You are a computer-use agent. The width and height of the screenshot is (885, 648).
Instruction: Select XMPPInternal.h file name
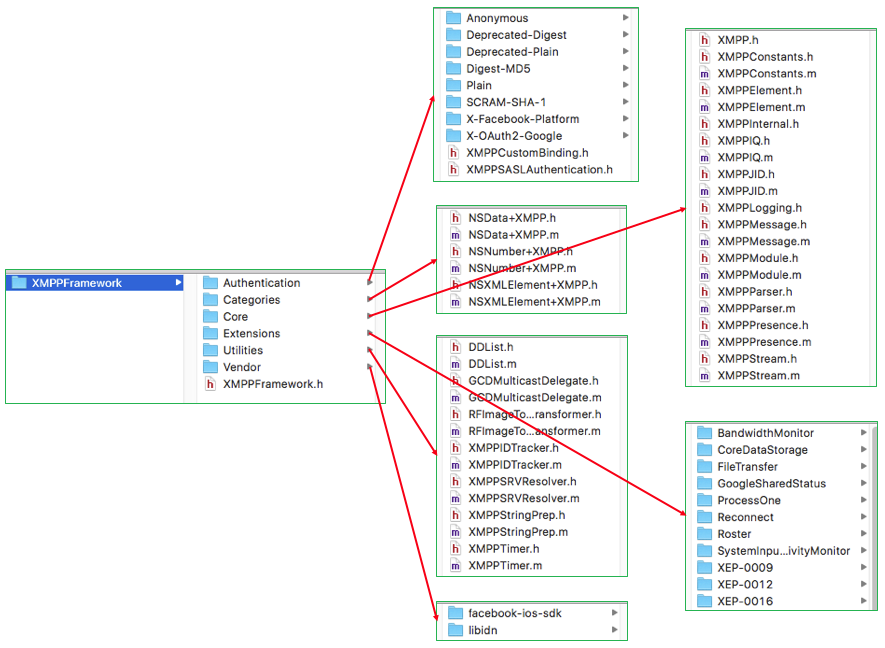pos(758,124)
